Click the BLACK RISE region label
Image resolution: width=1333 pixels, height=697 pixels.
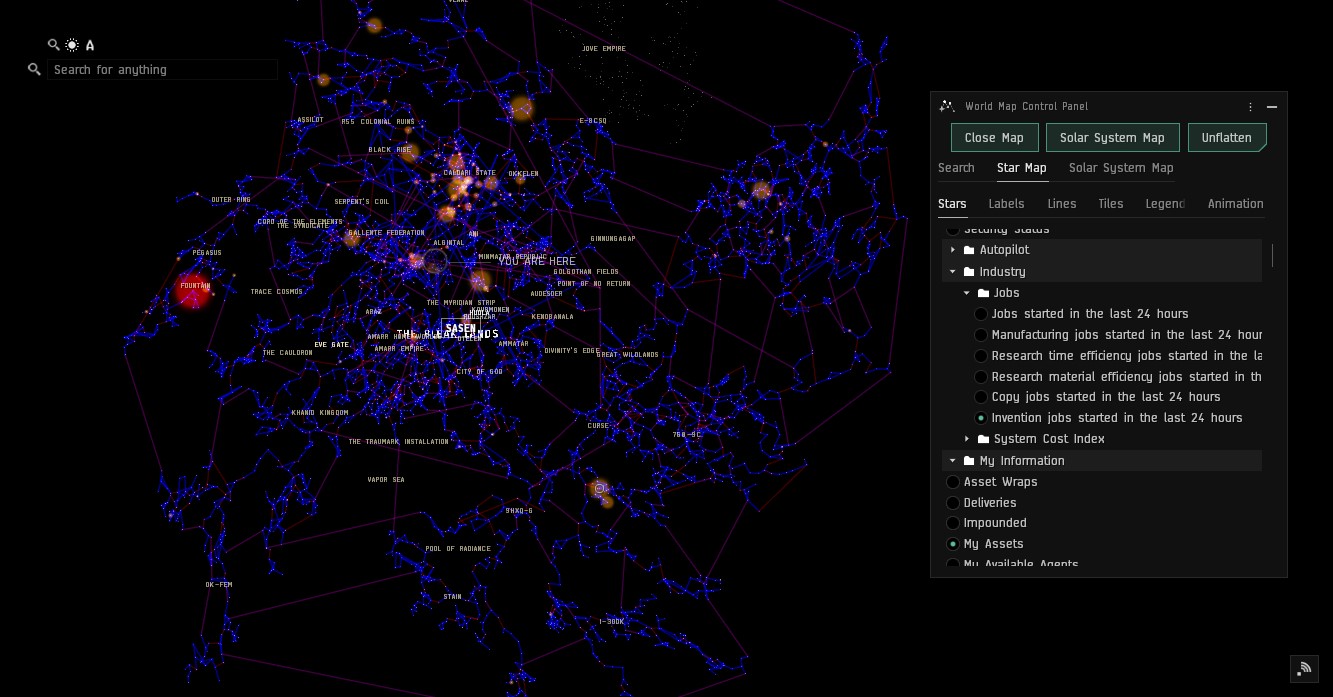389,150
